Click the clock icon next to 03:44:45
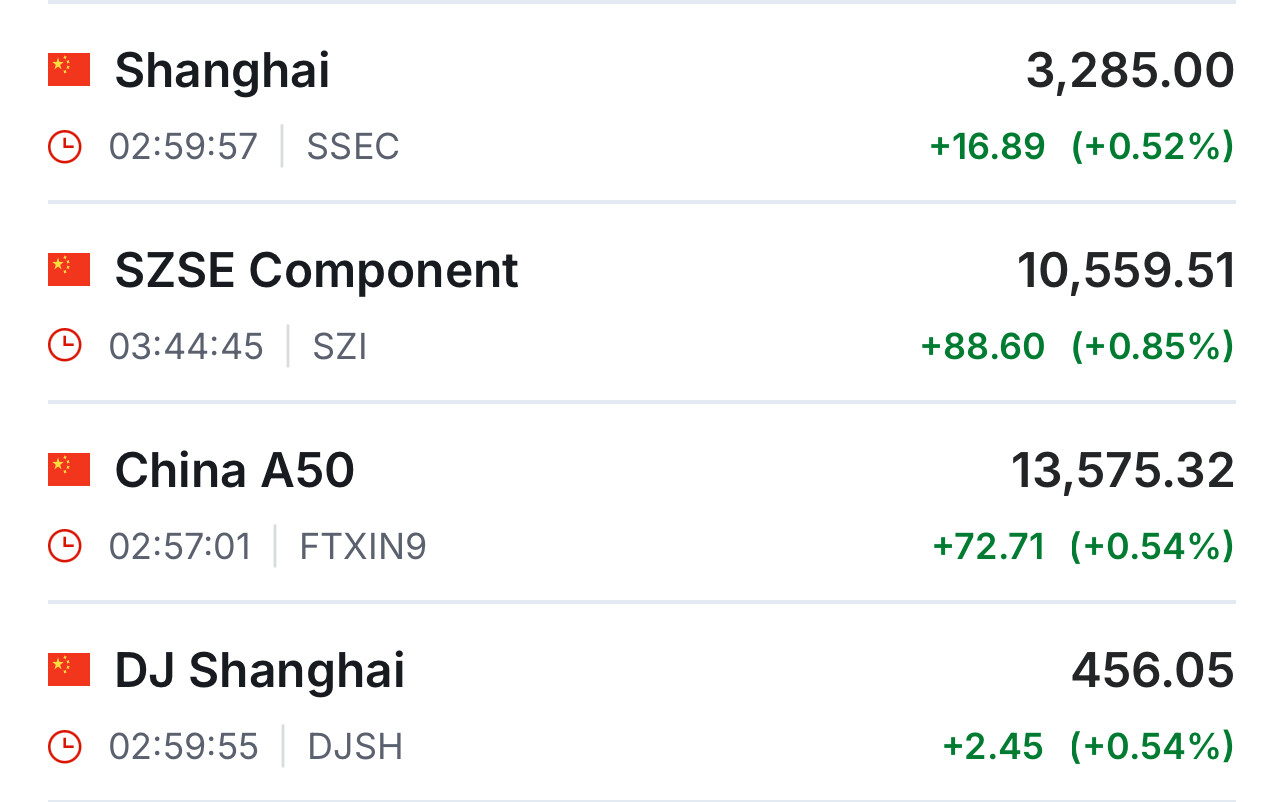Image resolution: width=1284 pixels, height=802 pixels. tap(65, 347)
